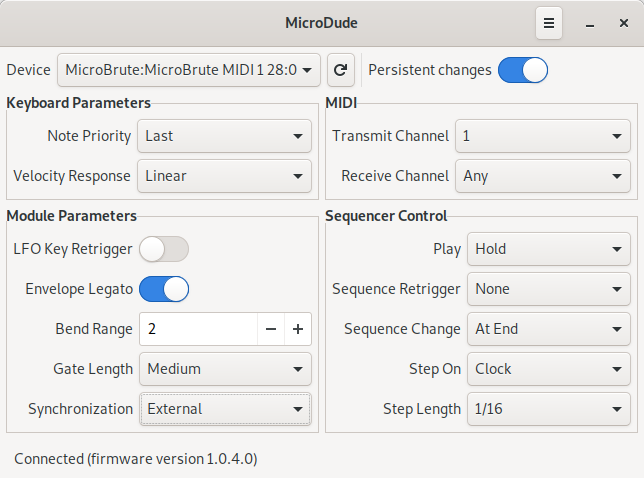Viewport: 644px width, 478px height.
Task: Open the Note Priority dropdown
Action: (224, 136)
